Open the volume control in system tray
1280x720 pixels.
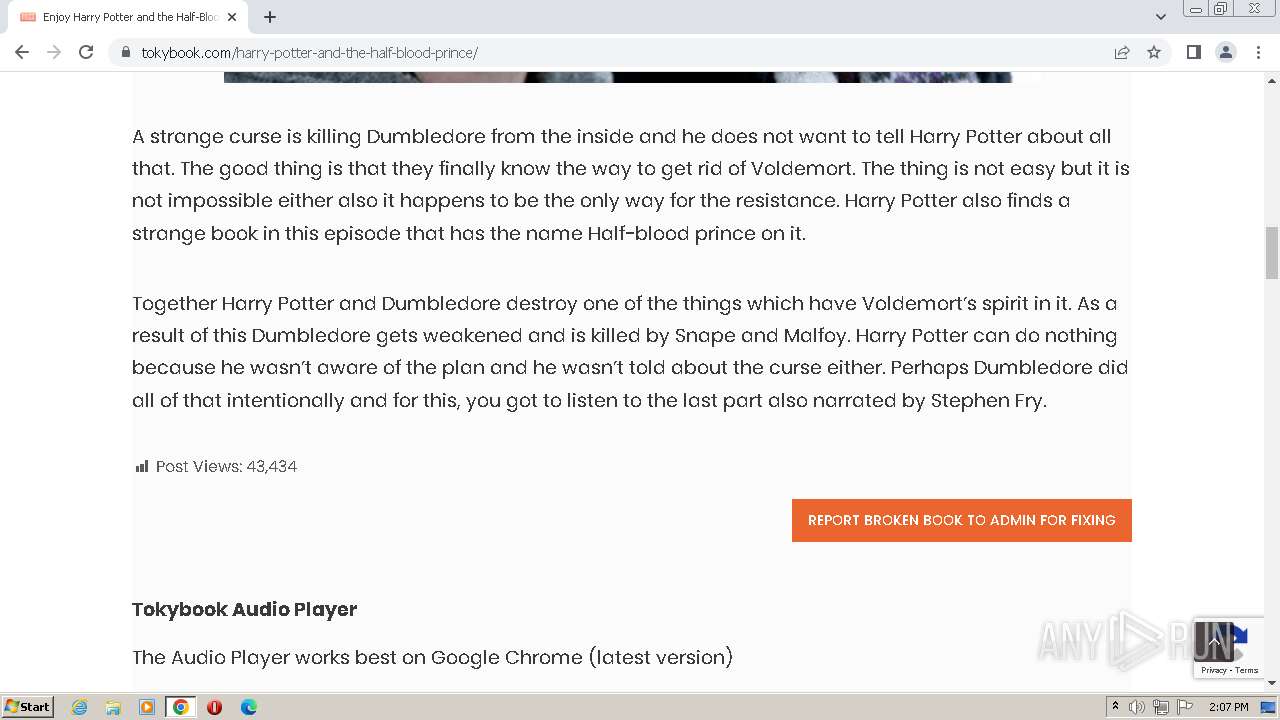(x=1137, y=707)
